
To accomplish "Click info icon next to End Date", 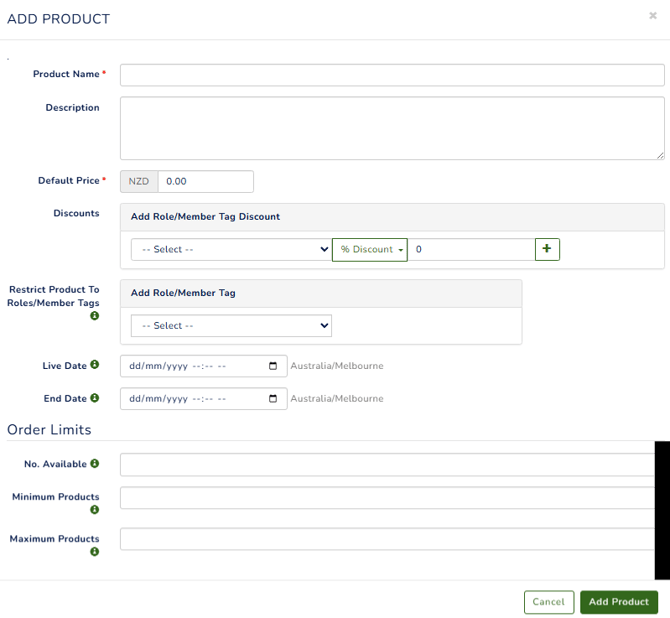I will tap(95, 398).
